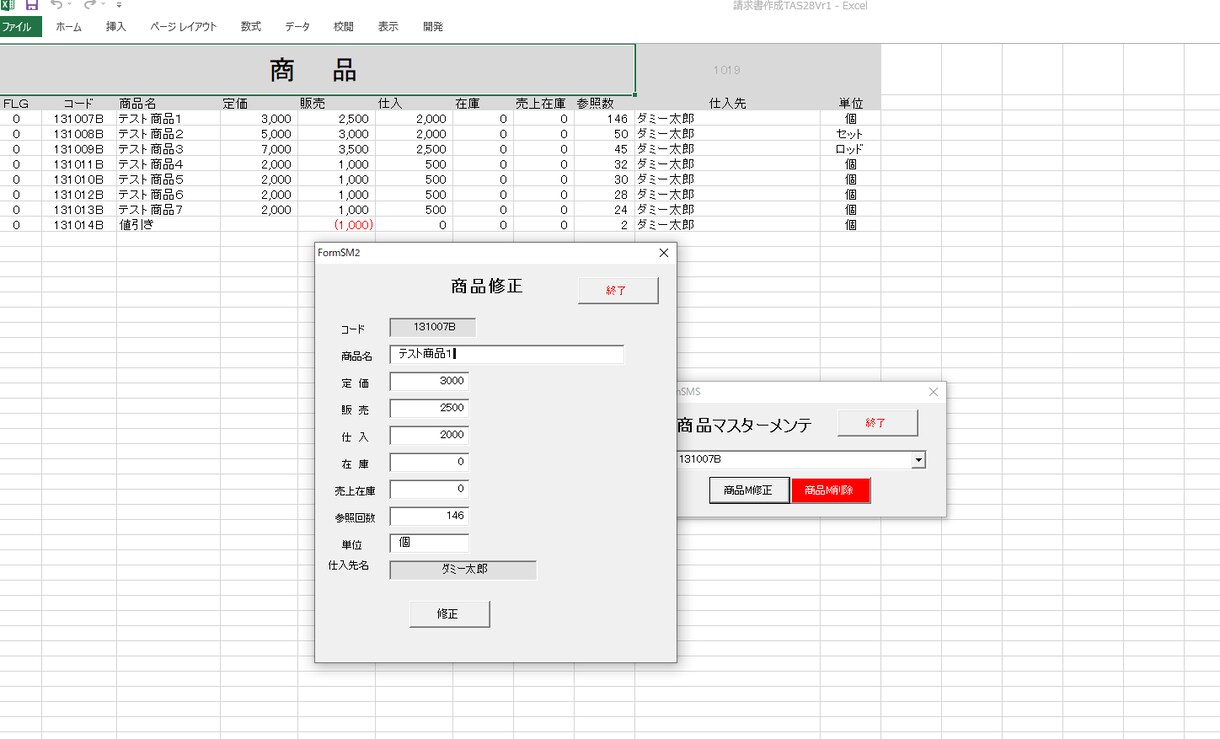Image resolution: width=1220 pixels, height=739 pixels.
Task: Click the 単位 field containing 個
Action: pos(429,543)
